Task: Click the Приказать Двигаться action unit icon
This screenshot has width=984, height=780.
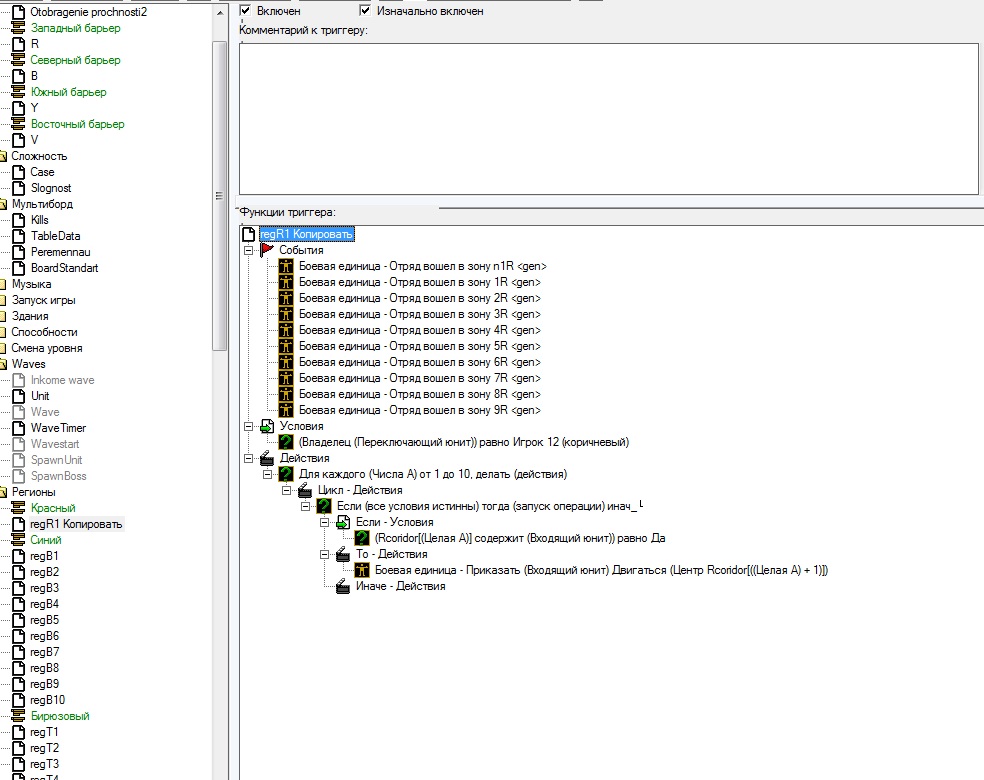Action: 362,570
